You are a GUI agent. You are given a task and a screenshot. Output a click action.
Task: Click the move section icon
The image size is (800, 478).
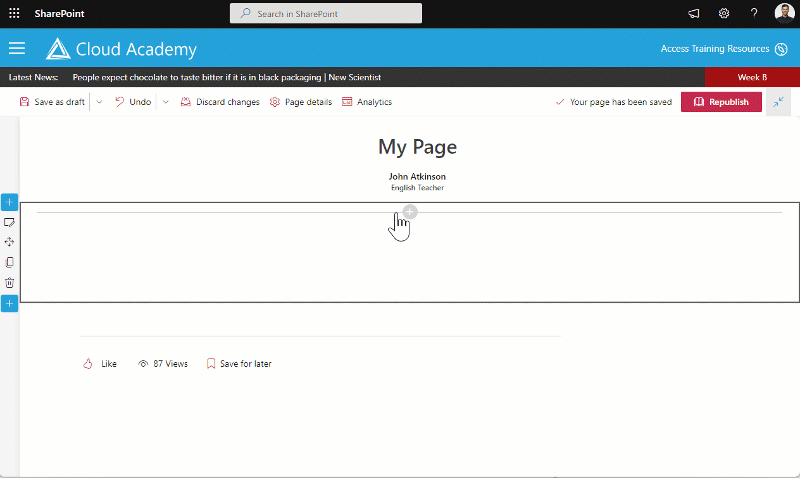[x=9, y=242]
